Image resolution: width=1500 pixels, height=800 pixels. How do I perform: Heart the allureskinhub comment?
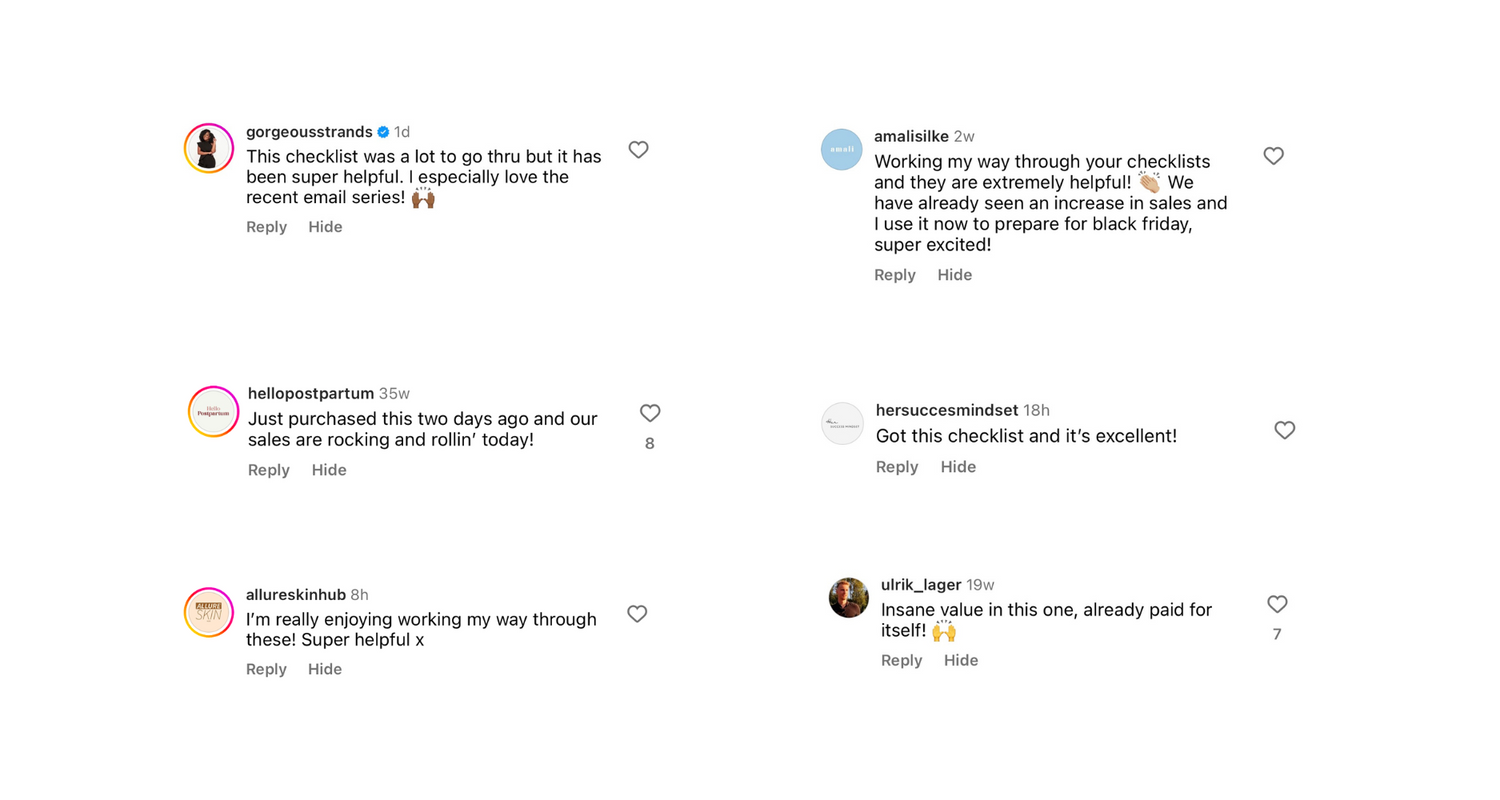637,614
